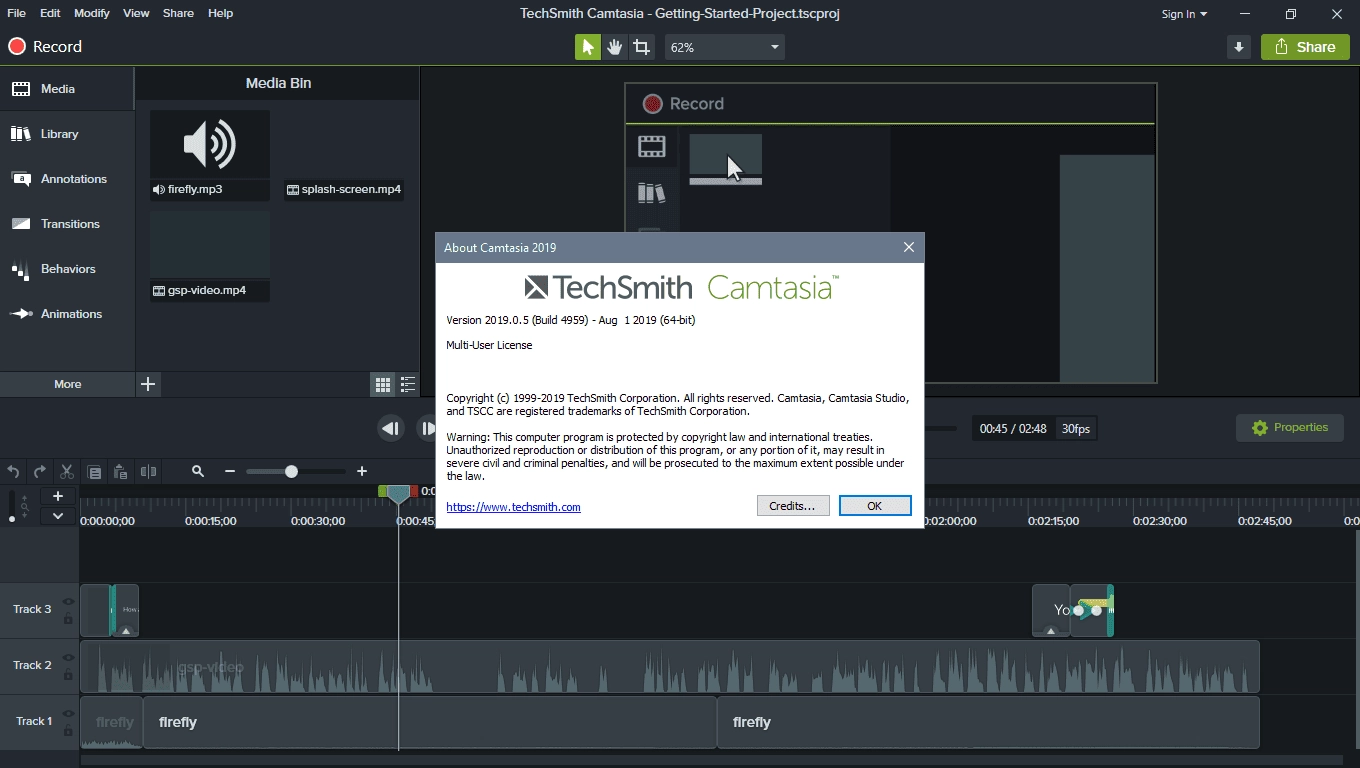Select the Edit (arrow) mode tool
1360x768 pixels.
(588, 47)
